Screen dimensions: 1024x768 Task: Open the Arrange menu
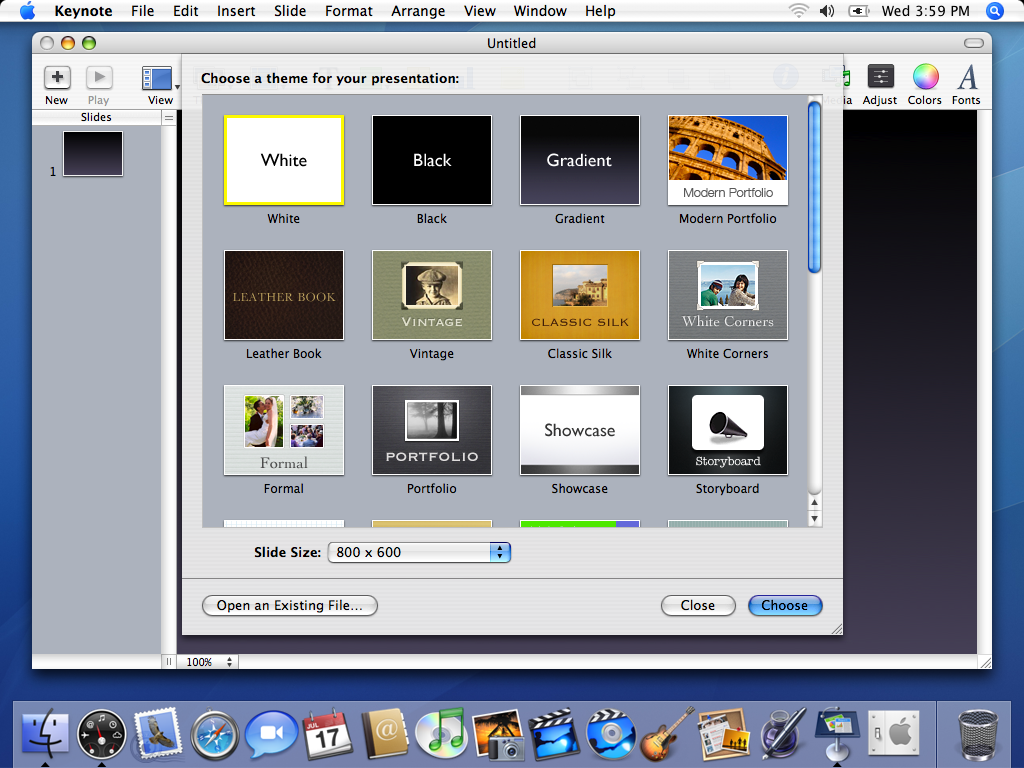tap(418, 11)
